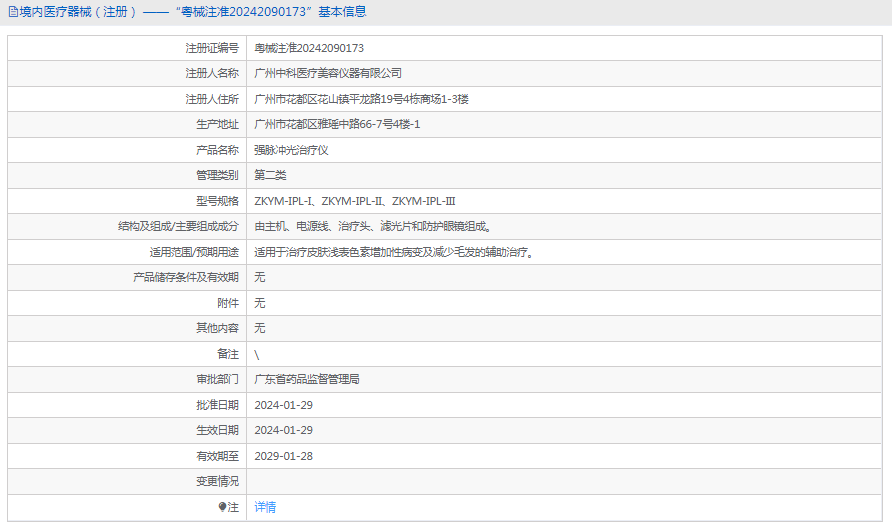
Task: Click 无 in the 其他内容 row
Action: click(x=259, y=328)
